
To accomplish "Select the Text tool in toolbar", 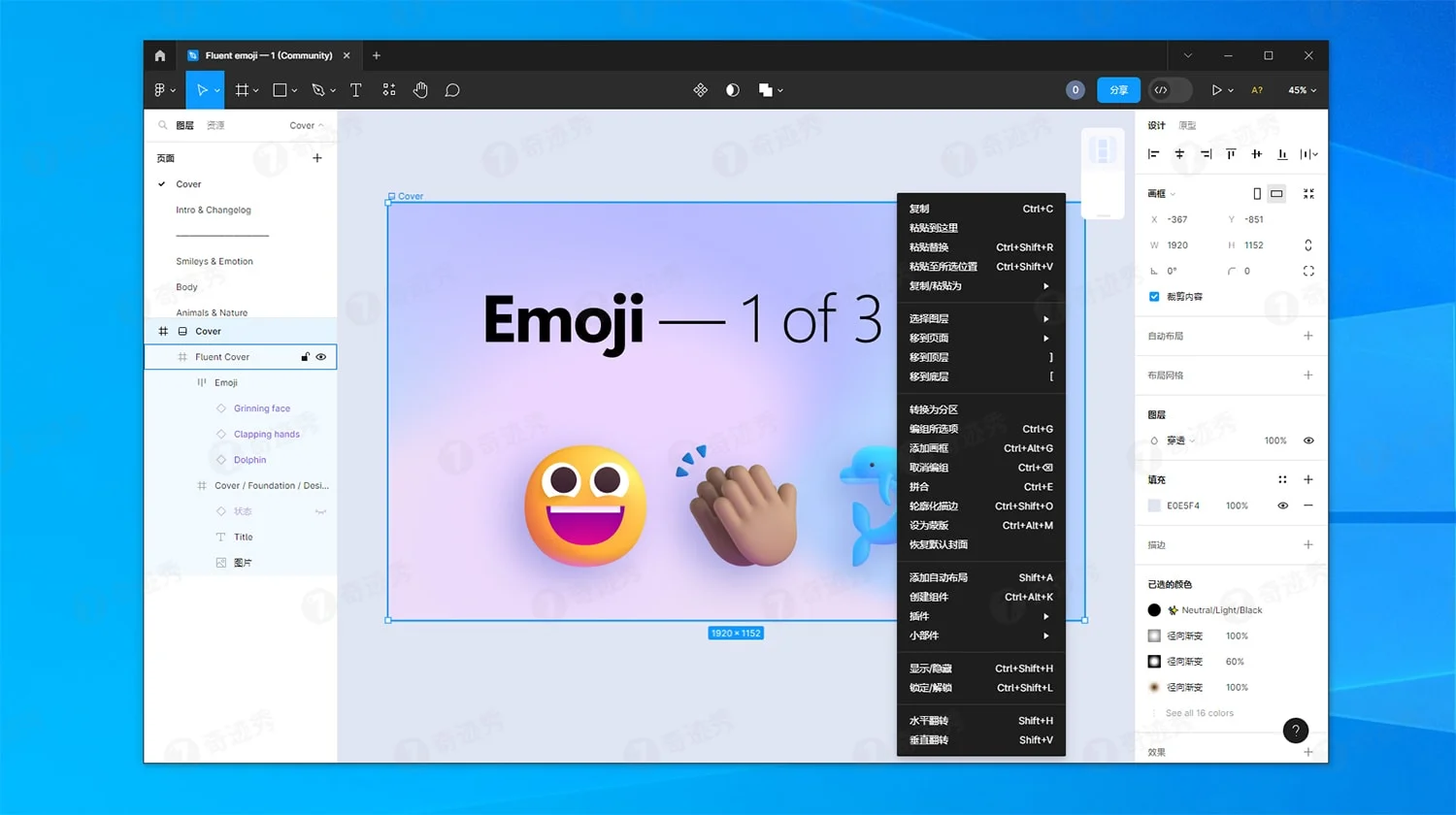I will click(x=356, y=90).
